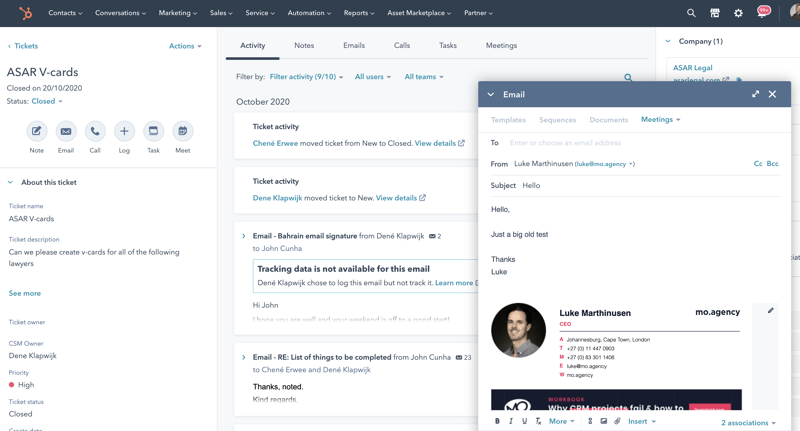Open the Reports menu
The image size is (800, 431).
[x=359, y=13]
